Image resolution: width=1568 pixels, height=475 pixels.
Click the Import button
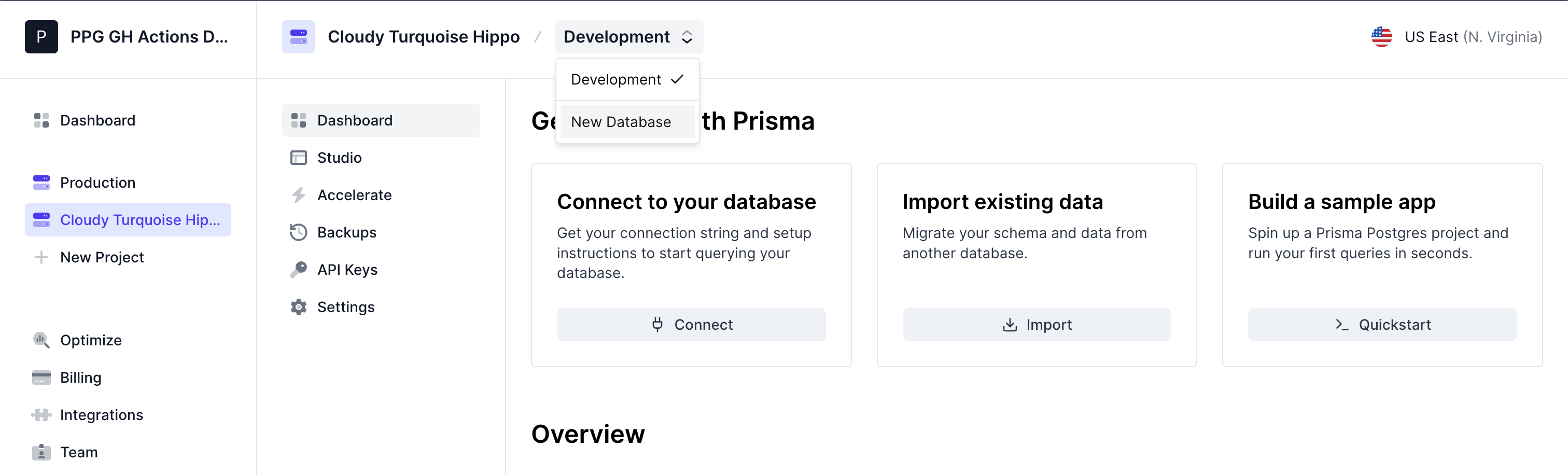click(1037, 325)
